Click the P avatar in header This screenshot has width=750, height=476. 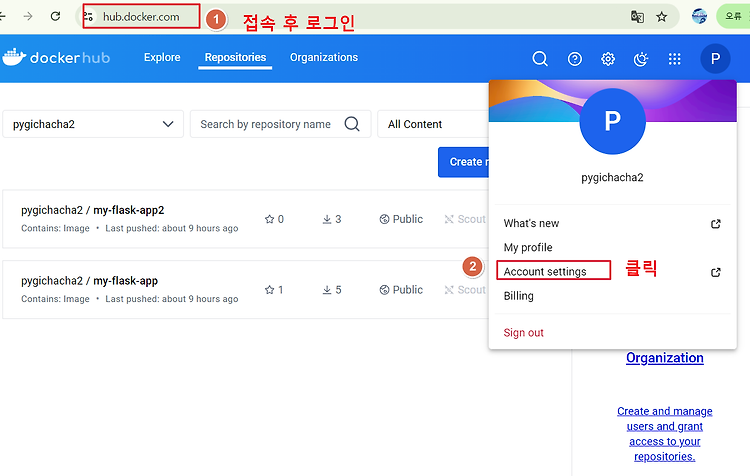point(715,58)
